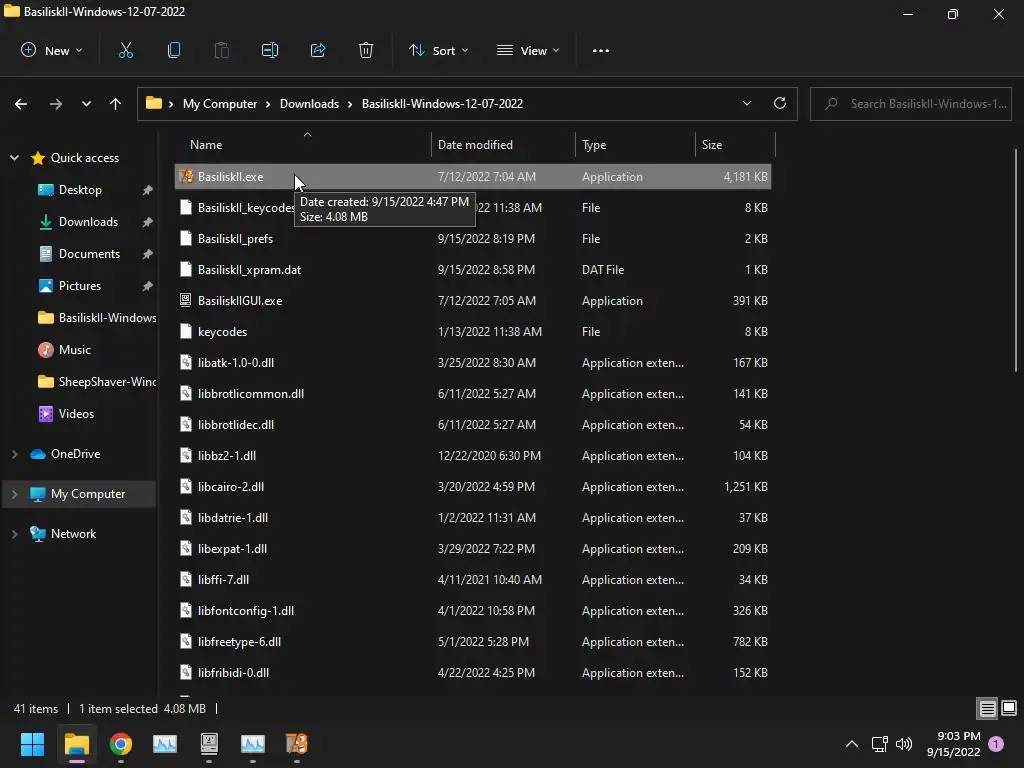Viewport: 1024px width, 768px height.
Task: Select the keycodes file row
Action: (473, 332)
